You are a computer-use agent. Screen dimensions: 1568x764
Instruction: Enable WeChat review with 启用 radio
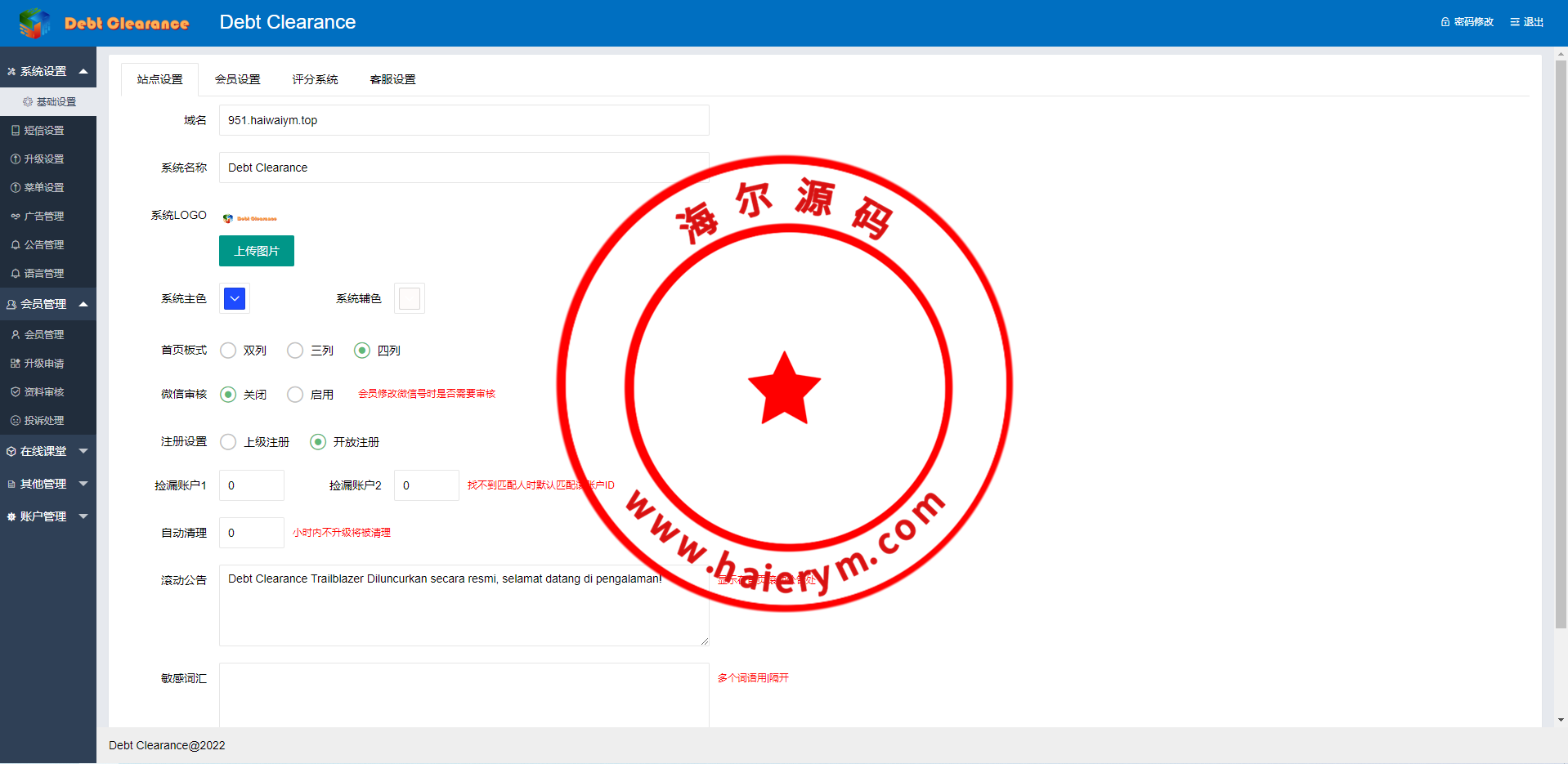coord(295,395)
